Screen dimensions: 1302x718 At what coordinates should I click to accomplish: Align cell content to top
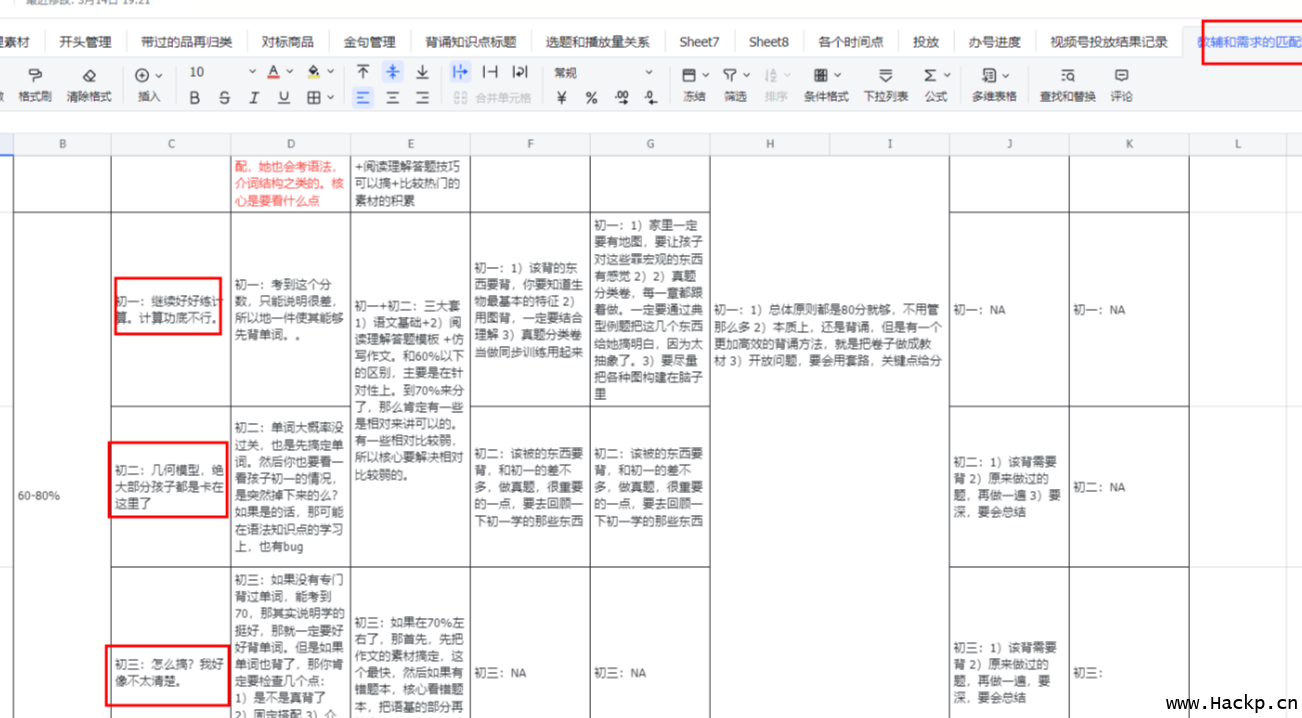(363, 73)
